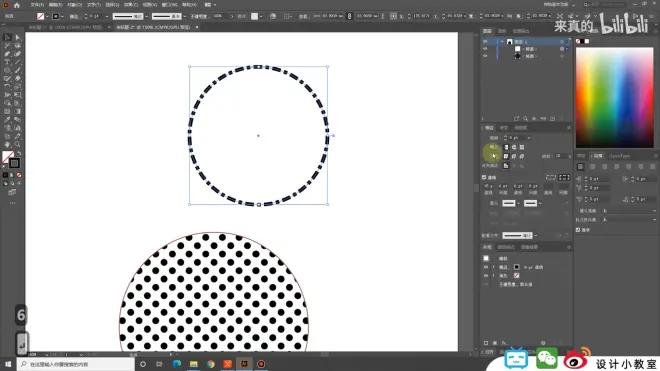Select the Zoom tool
The height and width of the screenshot is (371, 660).
tap(18, 144)
